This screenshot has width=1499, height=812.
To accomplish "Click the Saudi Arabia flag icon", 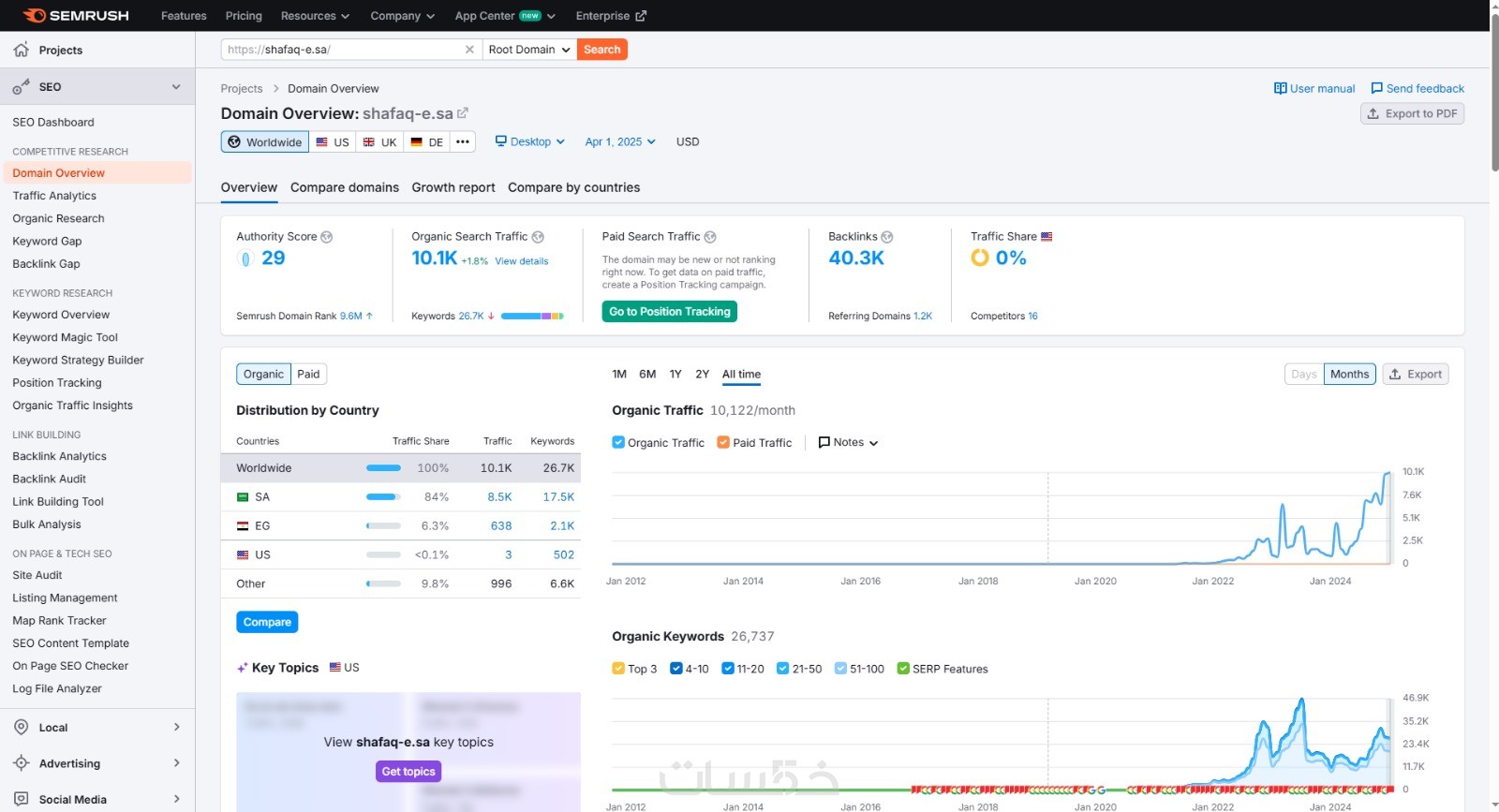I will [x=243, y=497].
